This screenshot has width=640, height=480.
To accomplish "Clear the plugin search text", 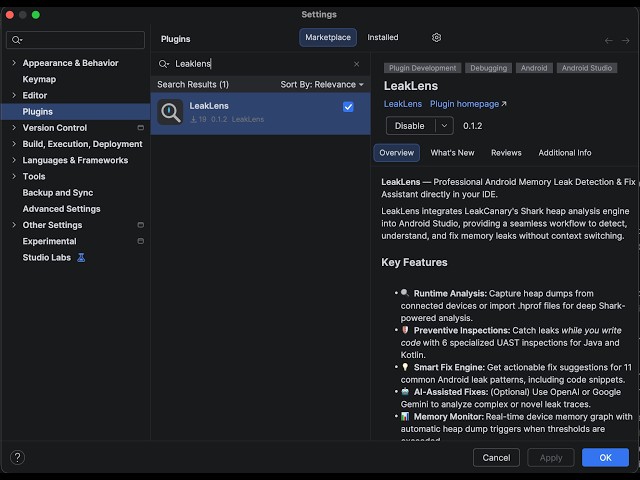I will [x=356, y=64].
